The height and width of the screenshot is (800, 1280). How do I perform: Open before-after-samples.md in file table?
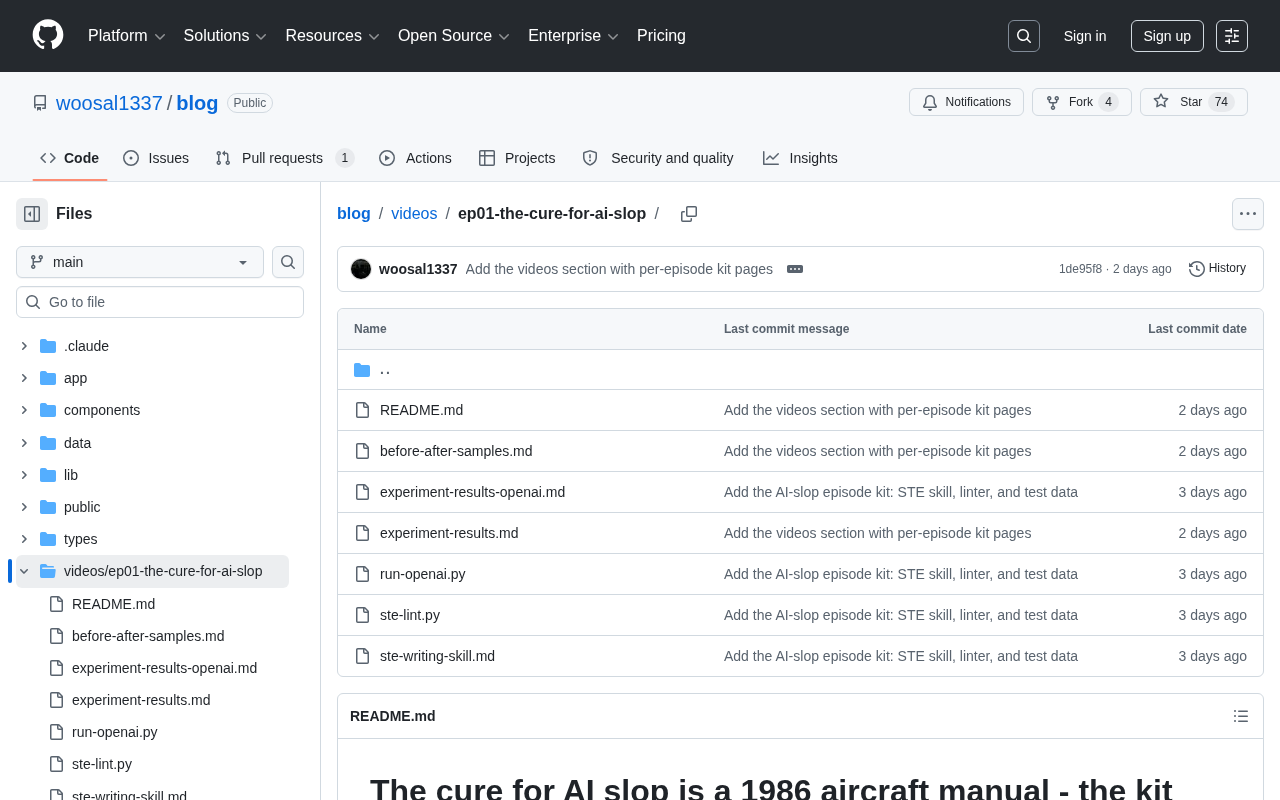click(x=456, y=451)
